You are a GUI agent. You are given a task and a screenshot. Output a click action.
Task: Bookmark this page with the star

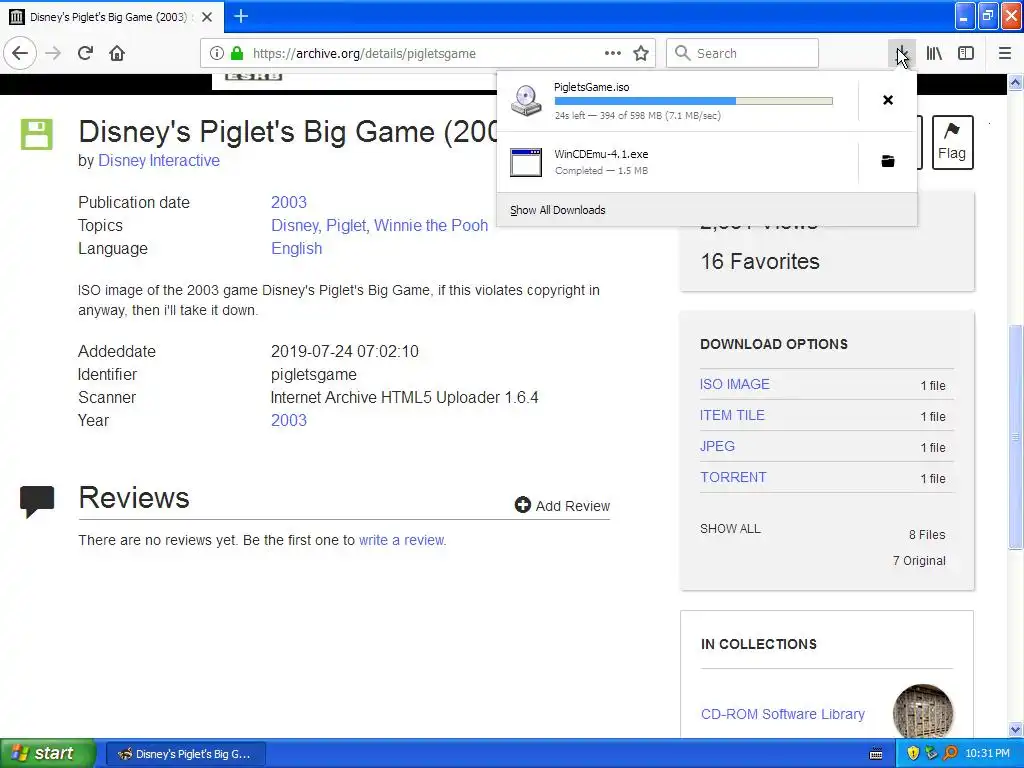click(x=641, y=53)
